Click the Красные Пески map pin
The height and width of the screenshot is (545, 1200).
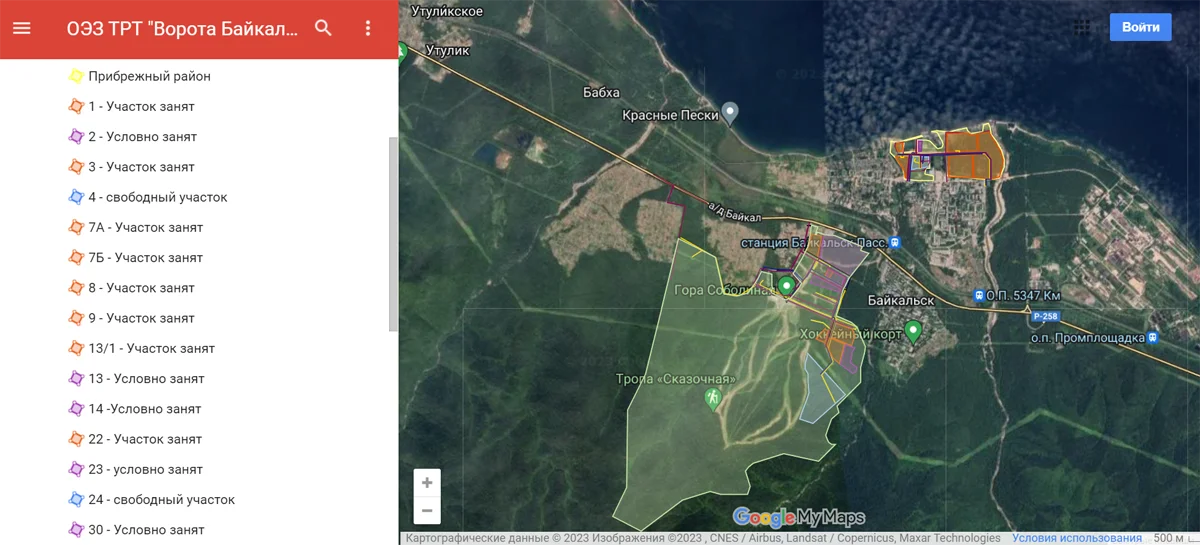point(731,113)
